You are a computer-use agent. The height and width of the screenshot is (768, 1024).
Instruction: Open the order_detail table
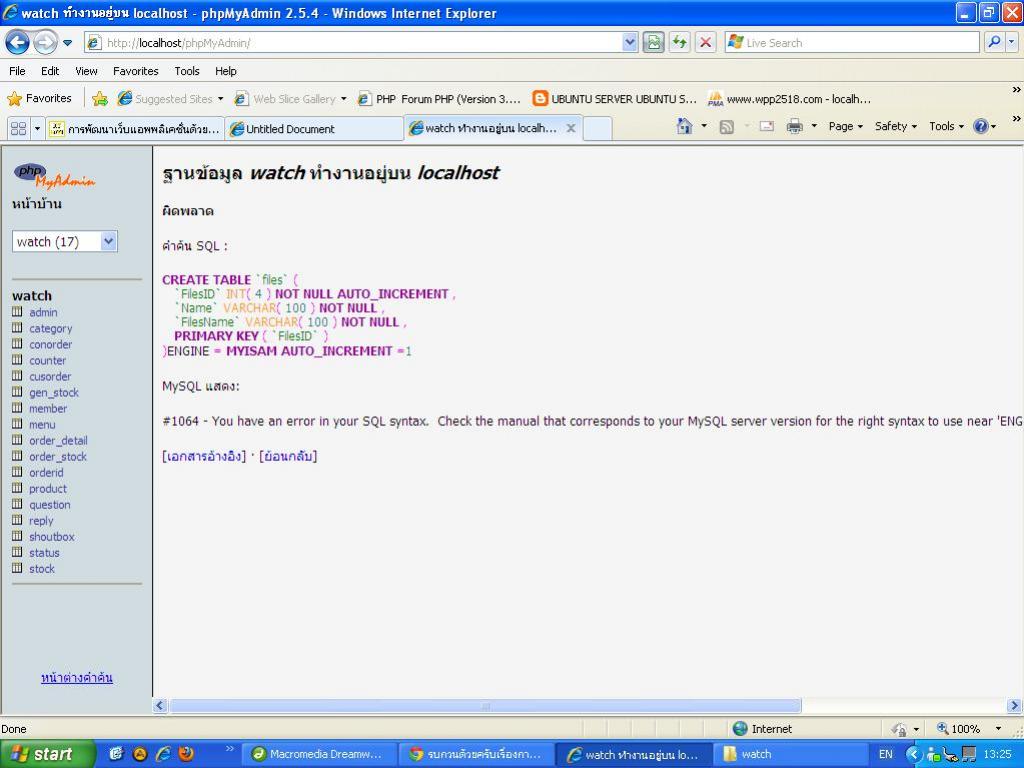58,440
